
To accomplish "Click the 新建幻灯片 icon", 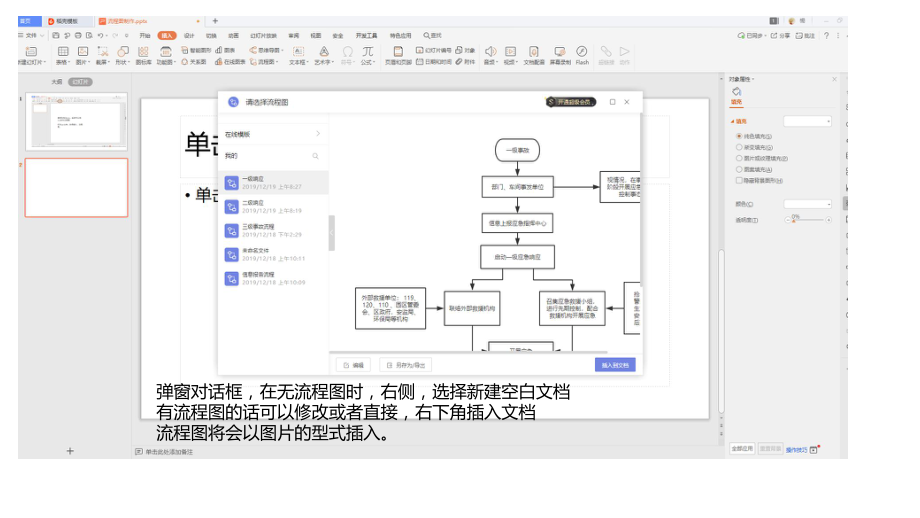I will coord(31,52).
